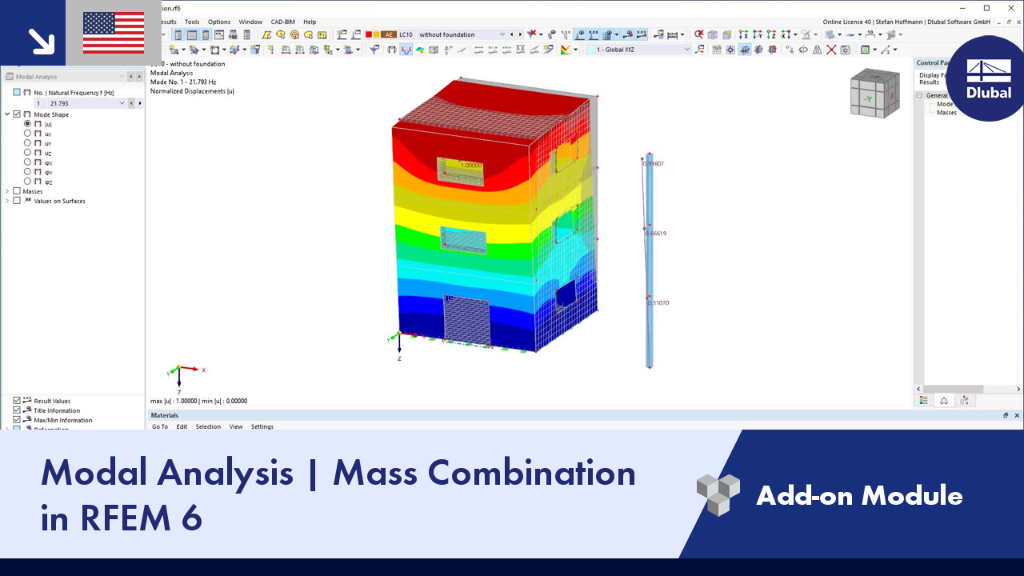Click Settings in the Materials panel

tap(263, 426)
